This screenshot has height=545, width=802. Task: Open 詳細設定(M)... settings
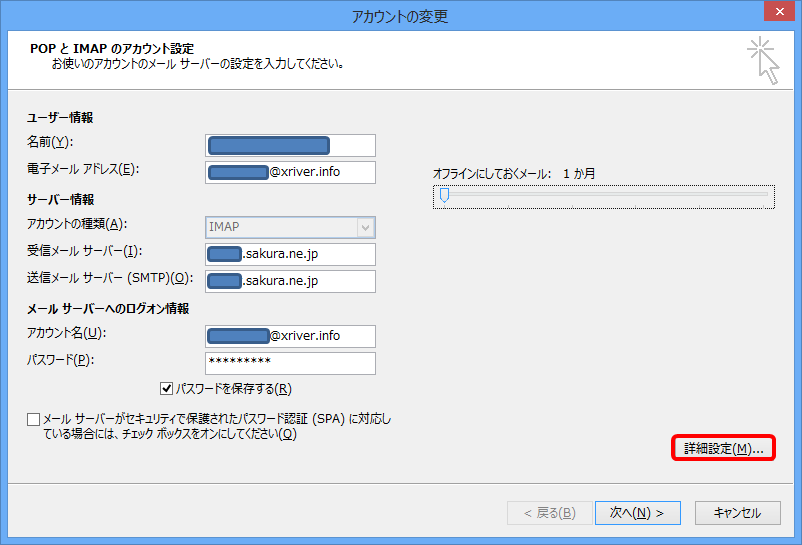(x=723, y=449)
